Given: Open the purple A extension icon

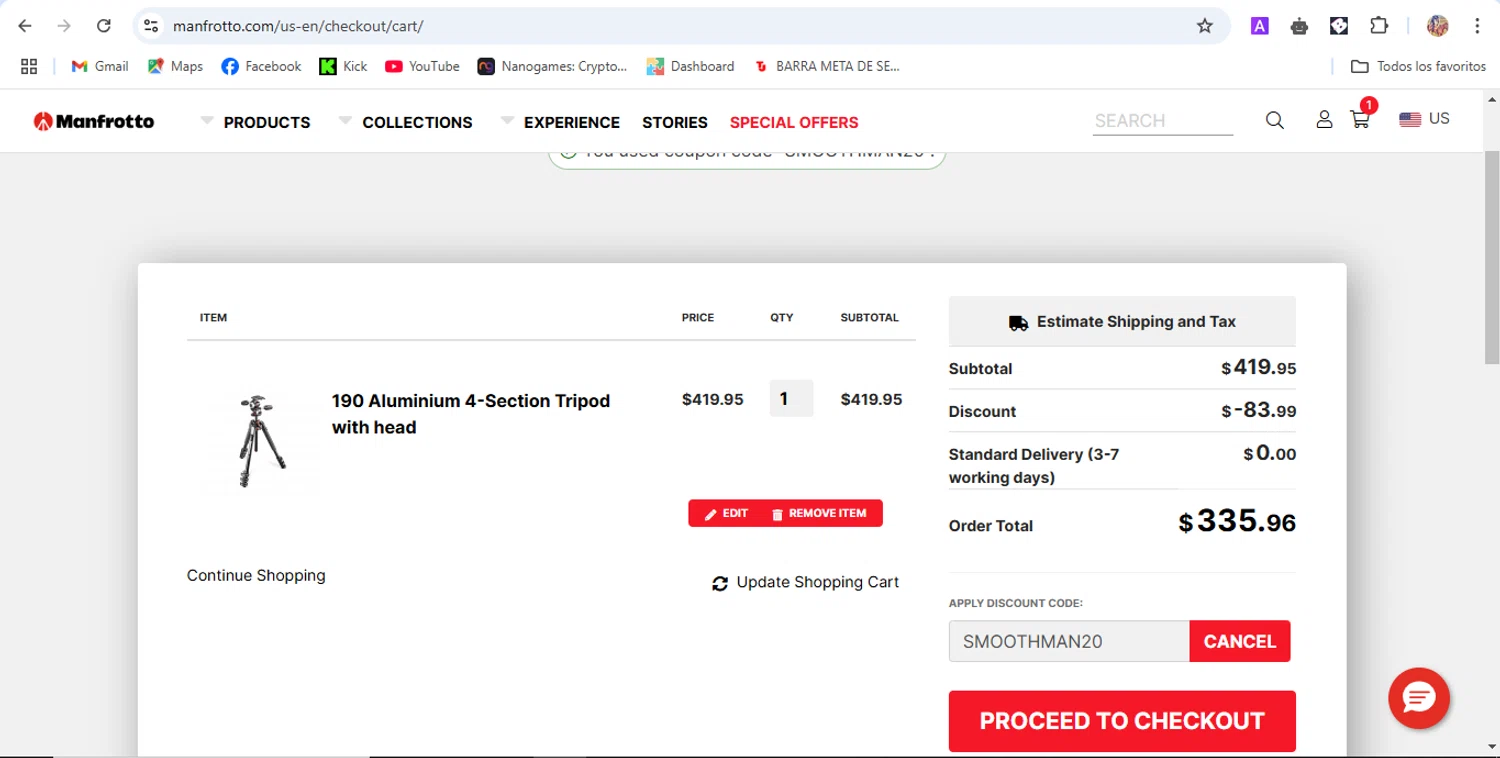Looking at the screenshot, I should pos(1260,26).
